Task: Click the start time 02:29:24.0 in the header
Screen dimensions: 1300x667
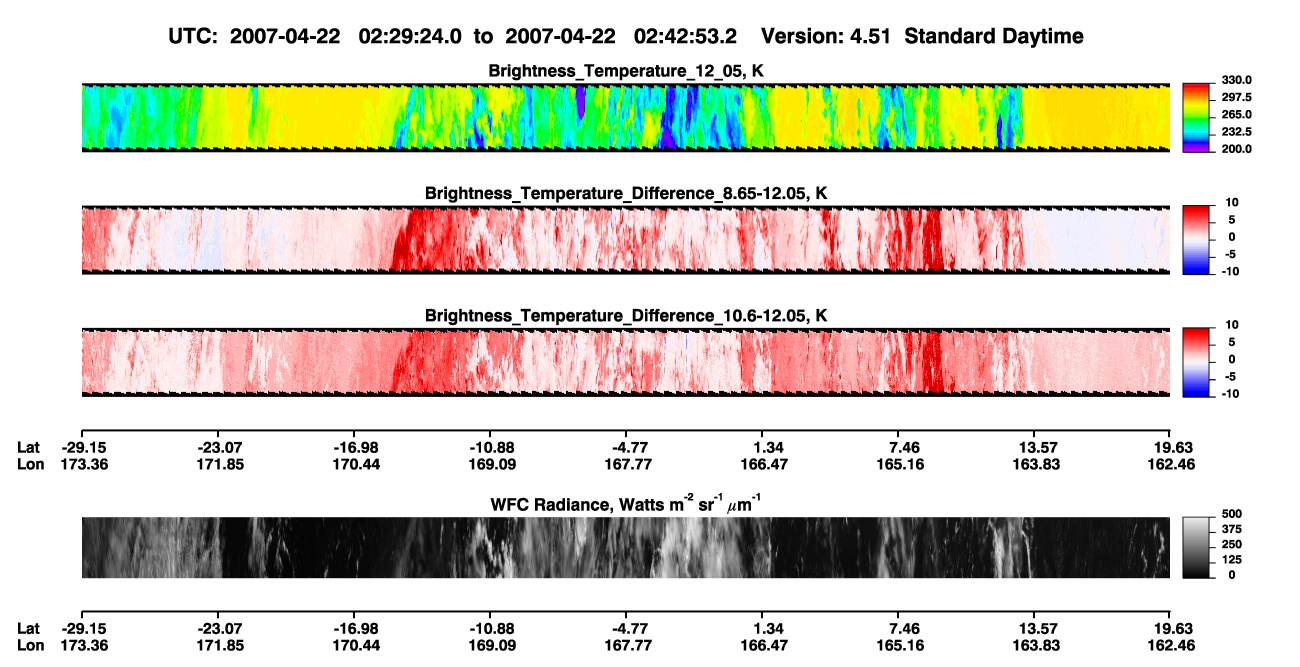Action: click(412, 37)
